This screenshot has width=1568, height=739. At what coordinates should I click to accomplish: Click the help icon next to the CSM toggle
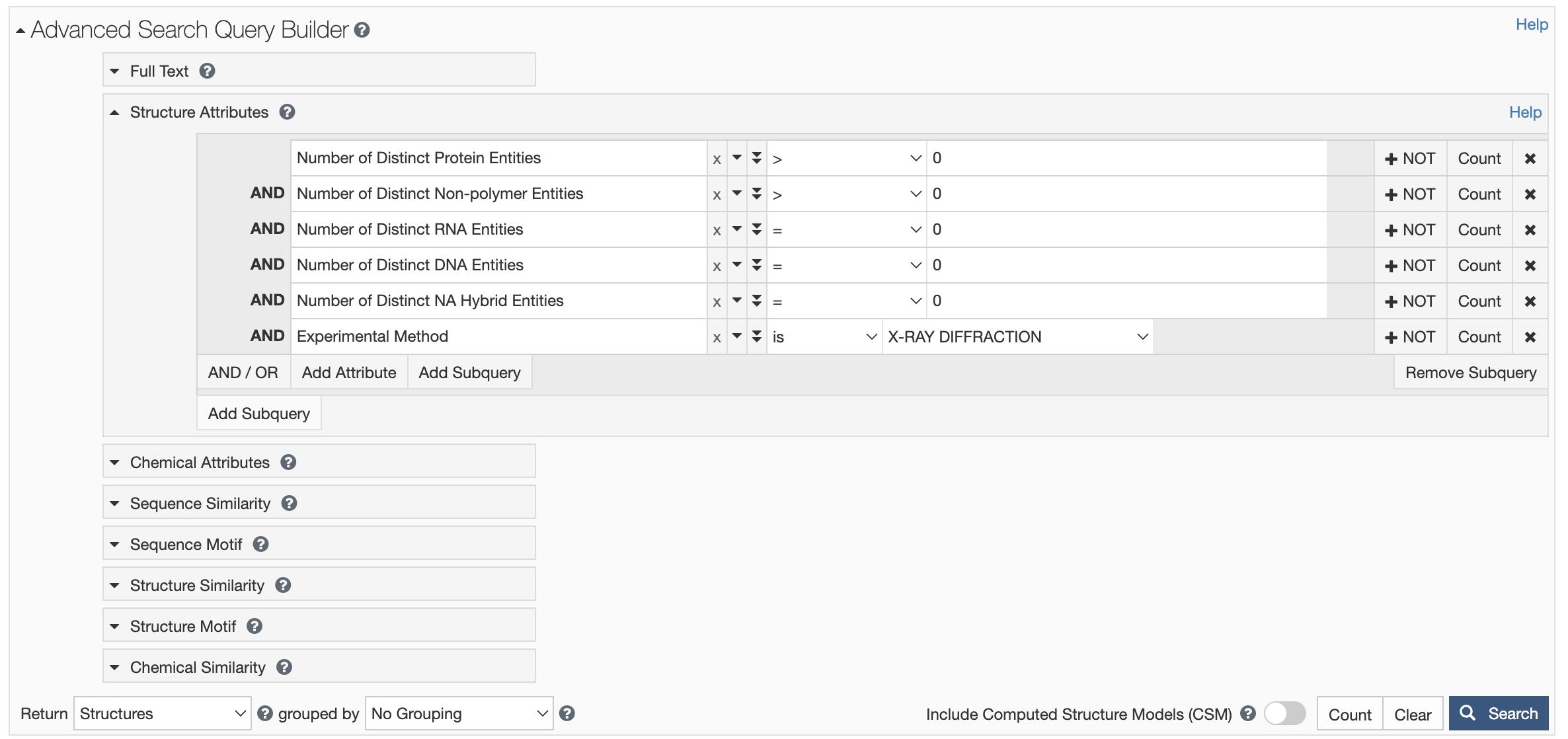click(x=1248, y=713)
